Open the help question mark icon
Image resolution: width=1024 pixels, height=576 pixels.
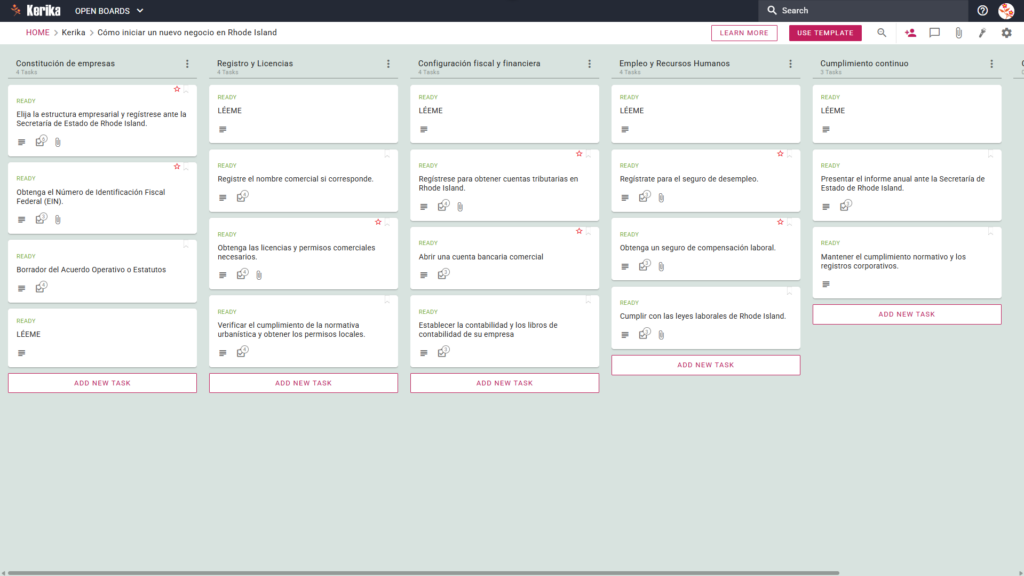point(982,10)
